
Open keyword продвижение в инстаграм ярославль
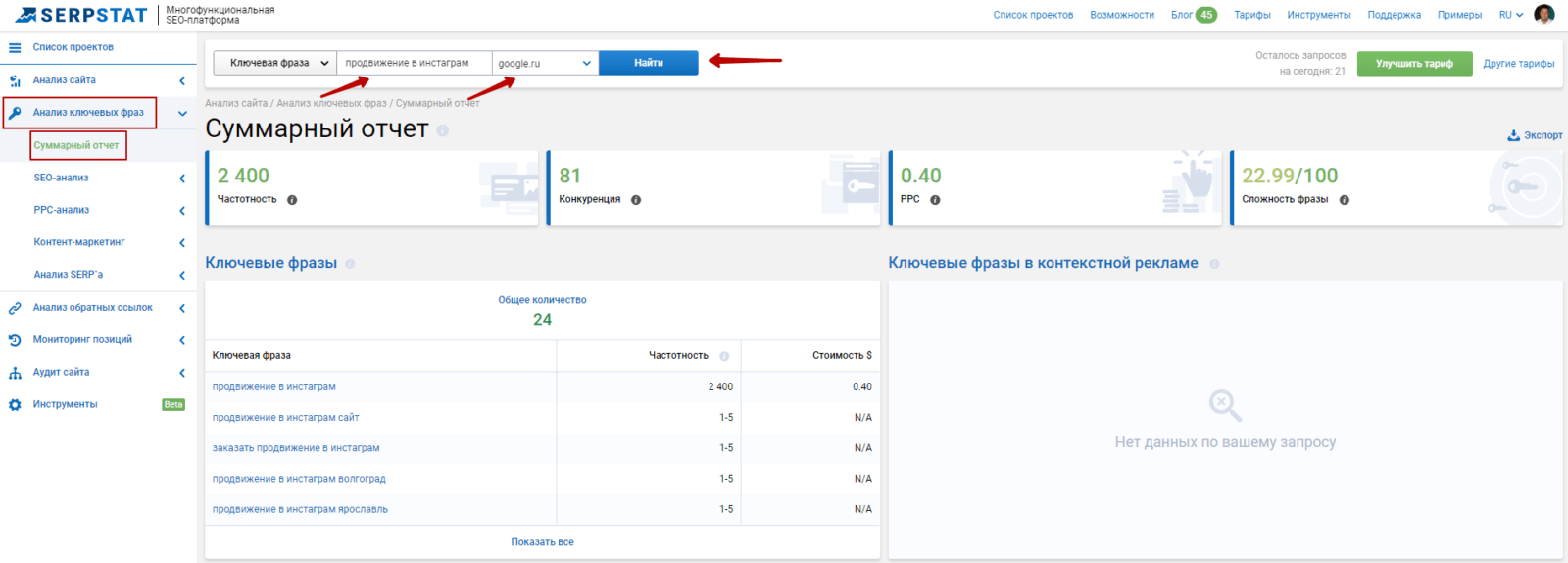(300, 509)
